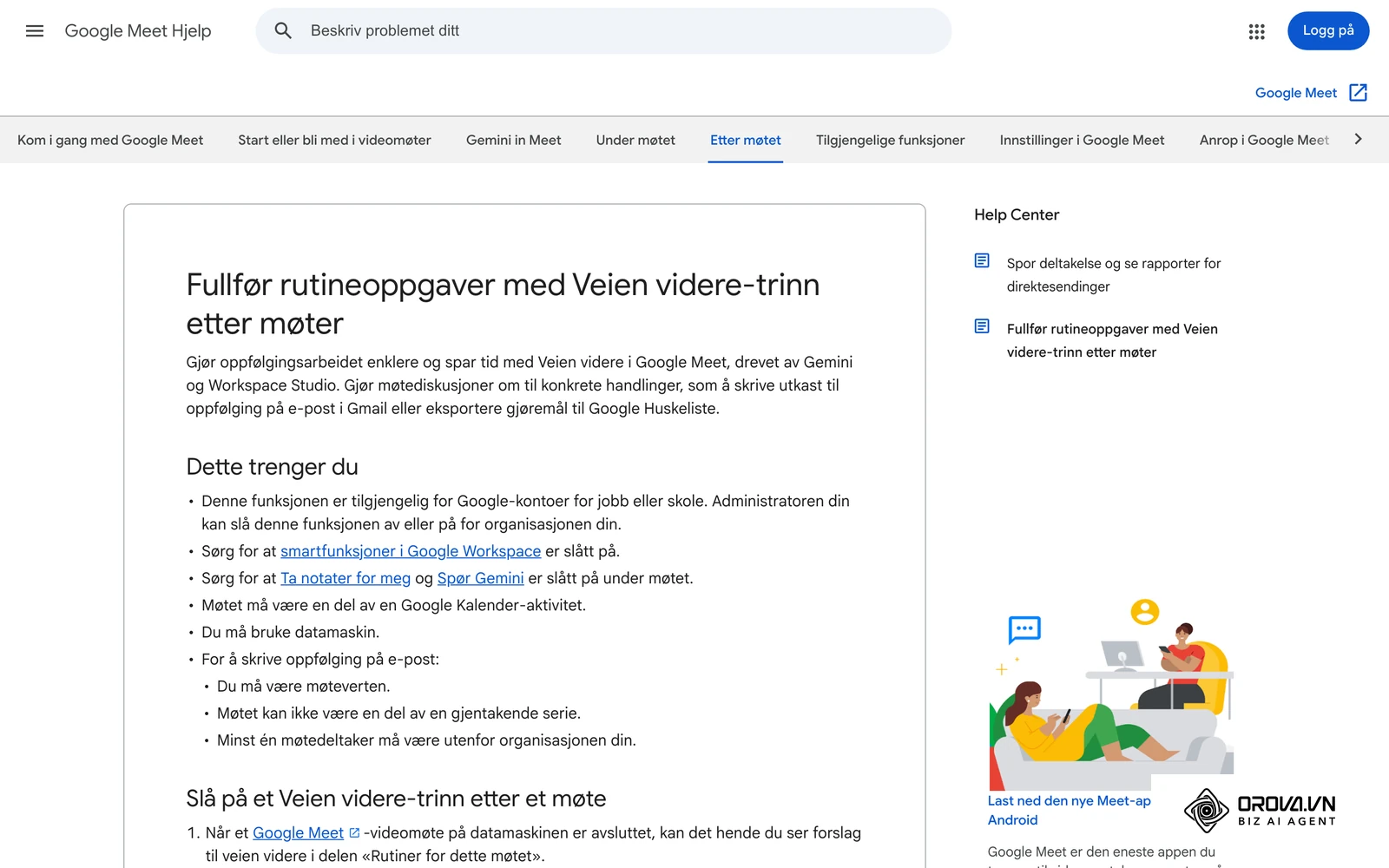Follow the Ta notater for meg link
This screenshot has width=1389, height=868.
[346, 578]
